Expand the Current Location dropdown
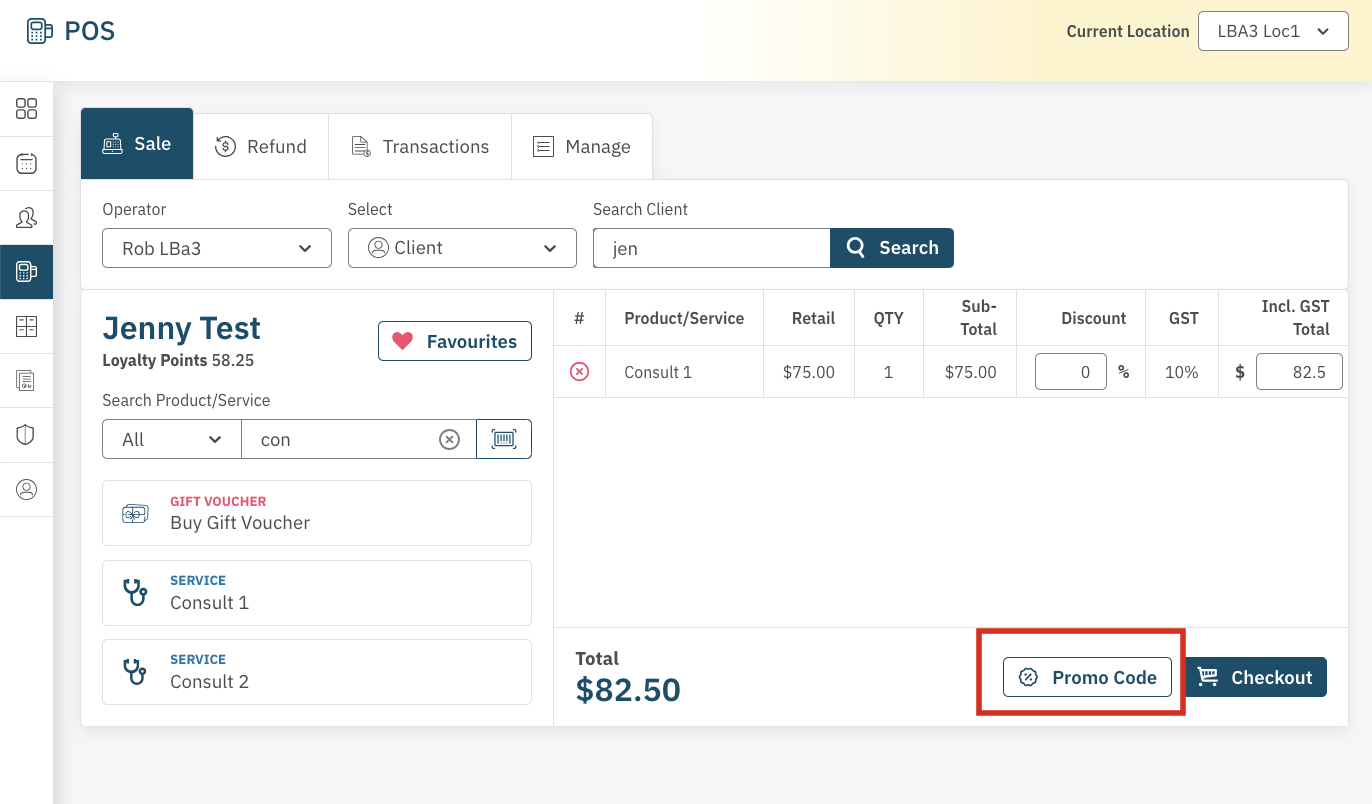Viewport: 1372px width, 804px height. 1274,31
